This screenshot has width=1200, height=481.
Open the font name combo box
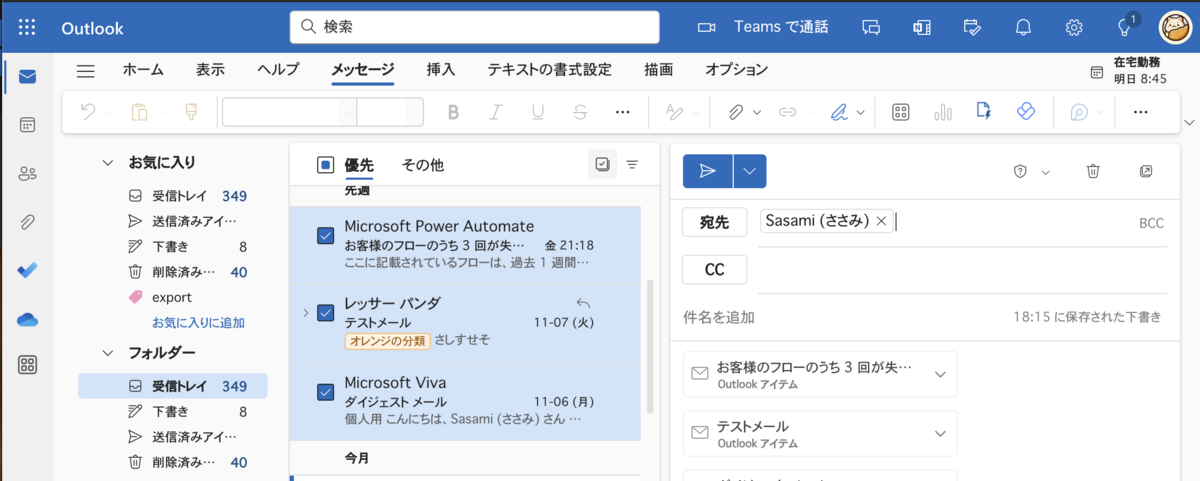(x=290, y=112)
